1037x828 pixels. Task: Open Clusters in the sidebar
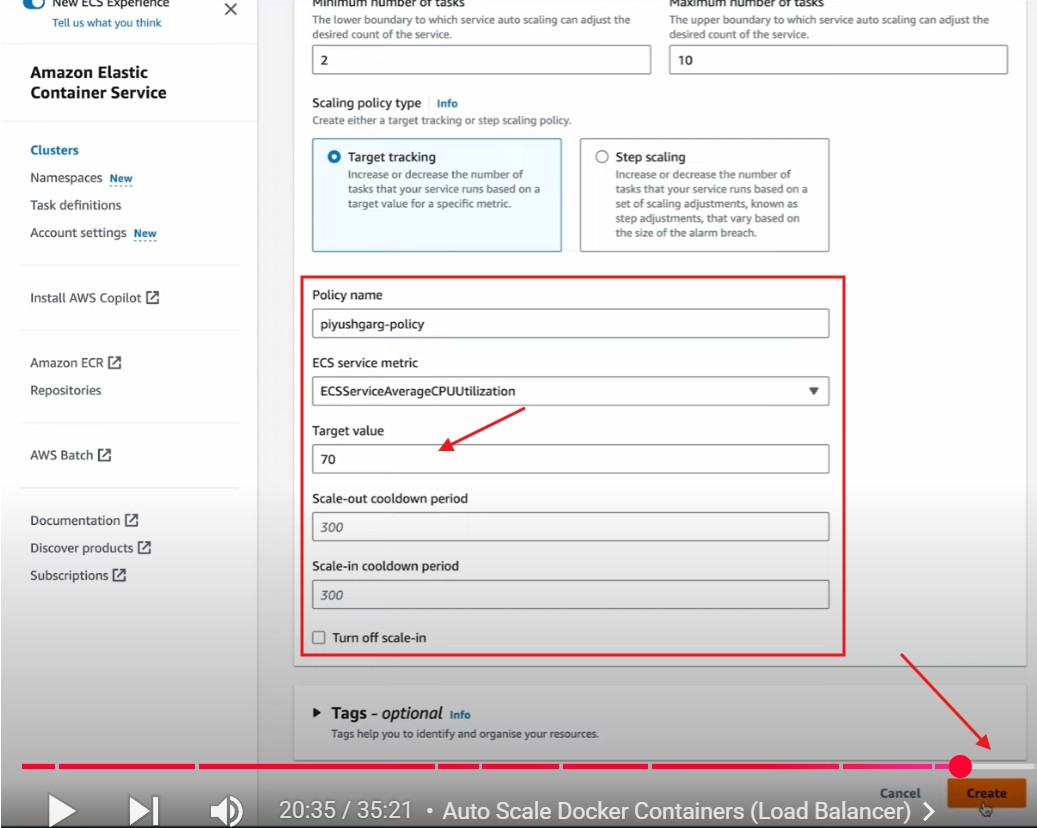tap(54, 150)
